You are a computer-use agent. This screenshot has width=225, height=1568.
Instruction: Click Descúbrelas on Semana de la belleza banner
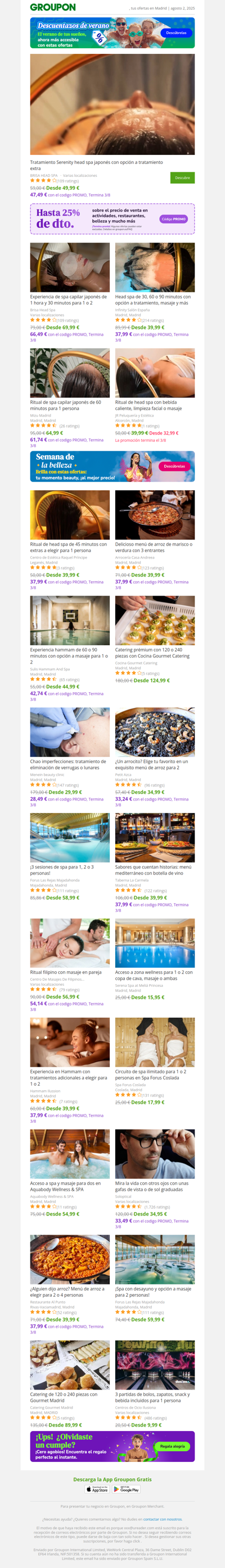pyautogui.click(x=174, y=467)
